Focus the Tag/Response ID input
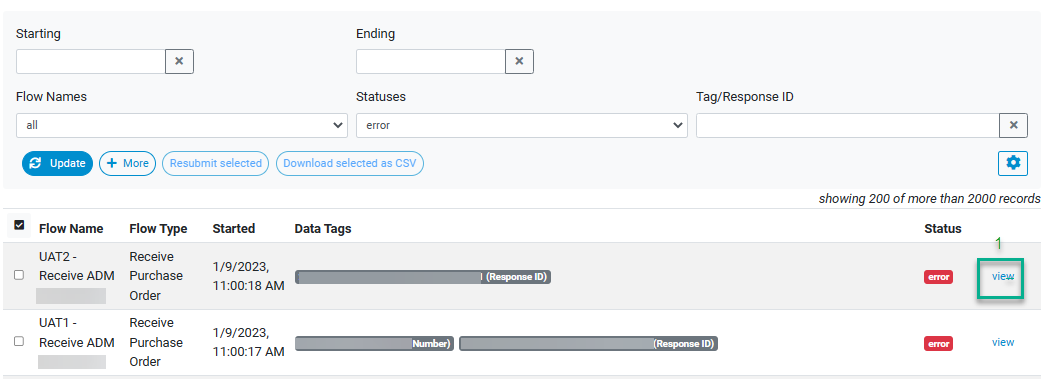Image resolution: width=1047 pixels, height=379 pixels. point(848,125)
